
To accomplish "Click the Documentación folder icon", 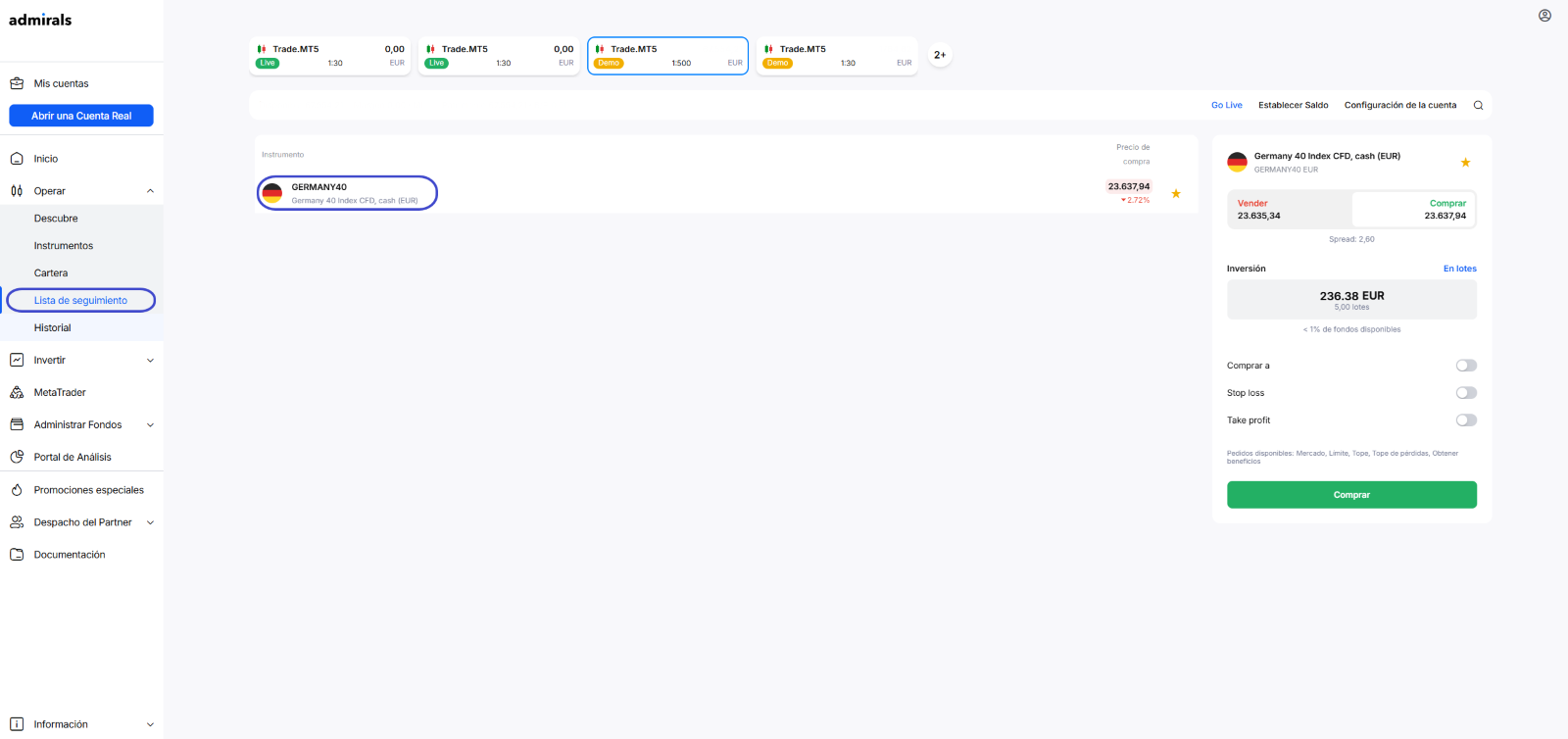I will point(17,555).
